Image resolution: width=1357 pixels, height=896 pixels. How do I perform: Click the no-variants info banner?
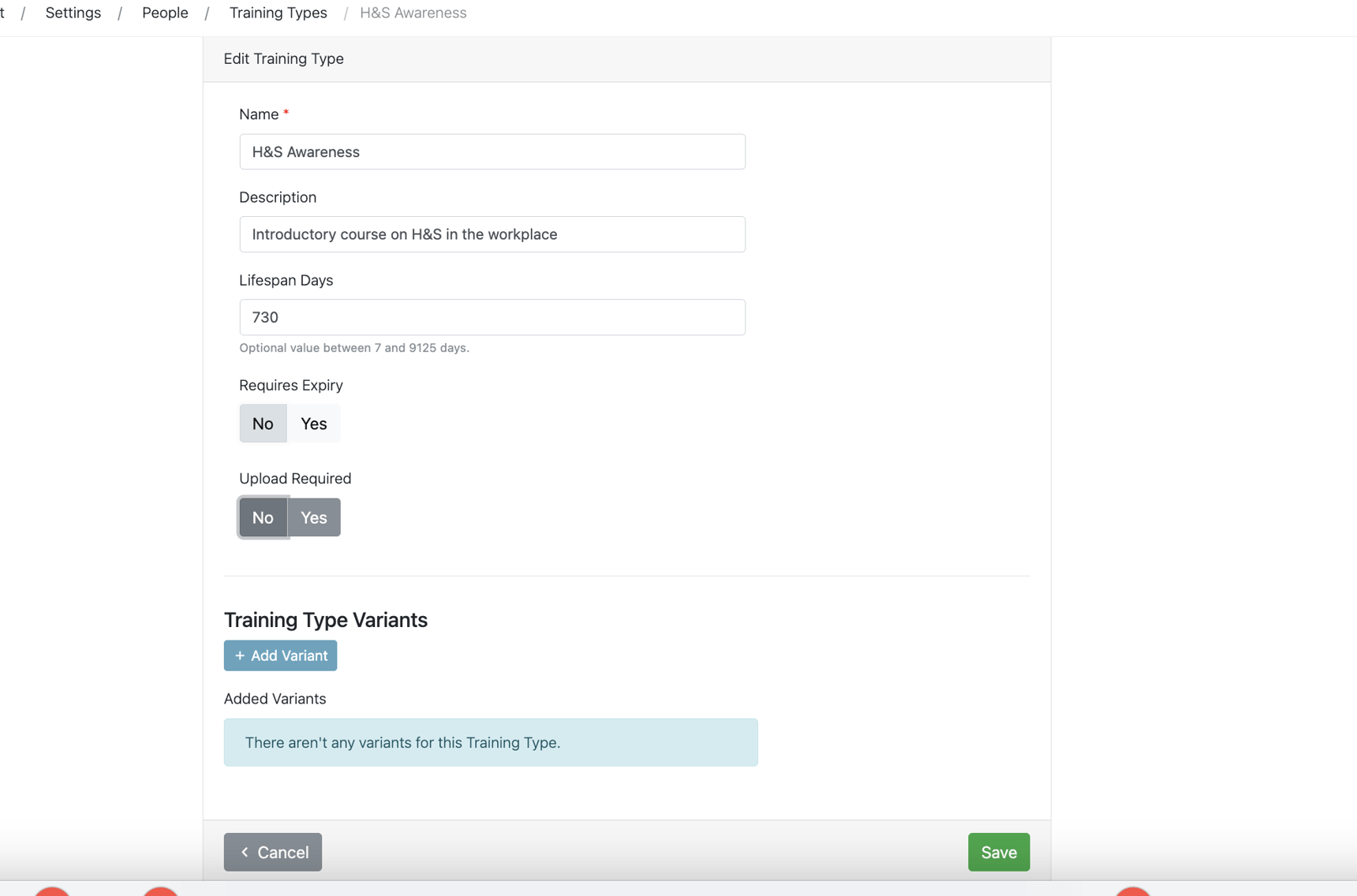(x=491, y=742)
